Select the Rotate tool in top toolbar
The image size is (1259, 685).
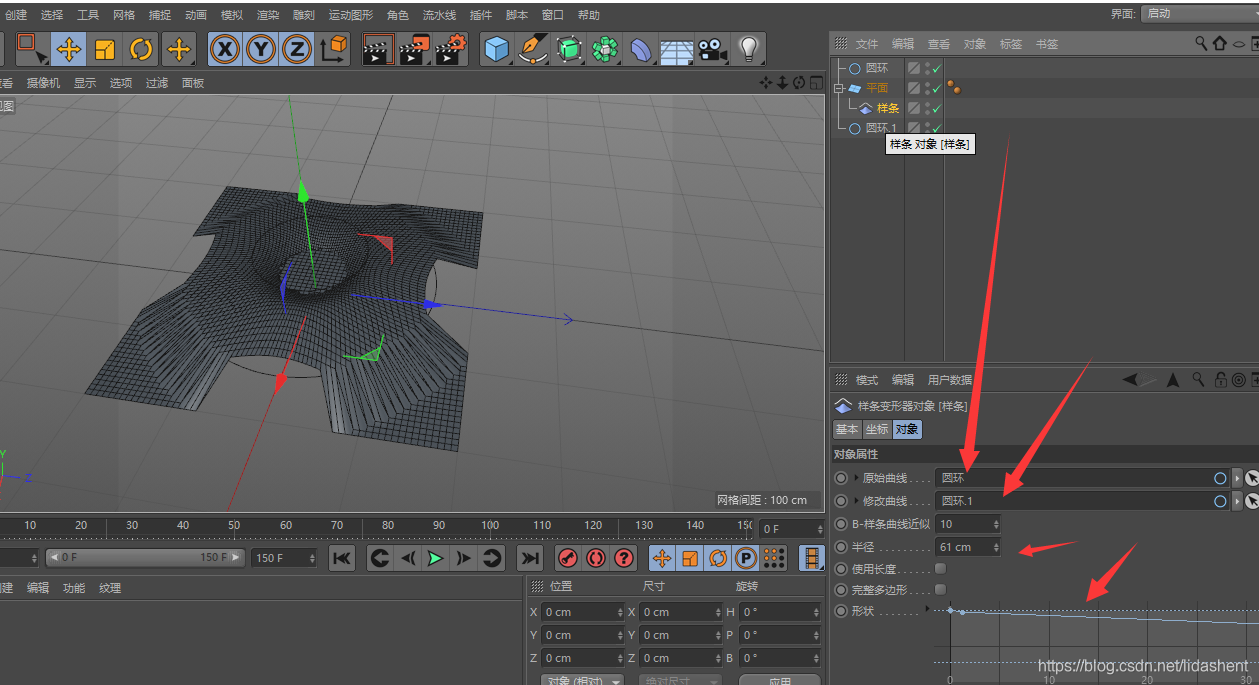[141, 49]
